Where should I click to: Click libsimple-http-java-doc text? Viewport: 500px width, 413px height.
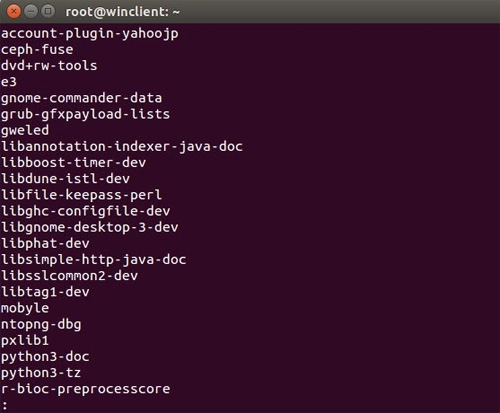[x=94, y=260]
